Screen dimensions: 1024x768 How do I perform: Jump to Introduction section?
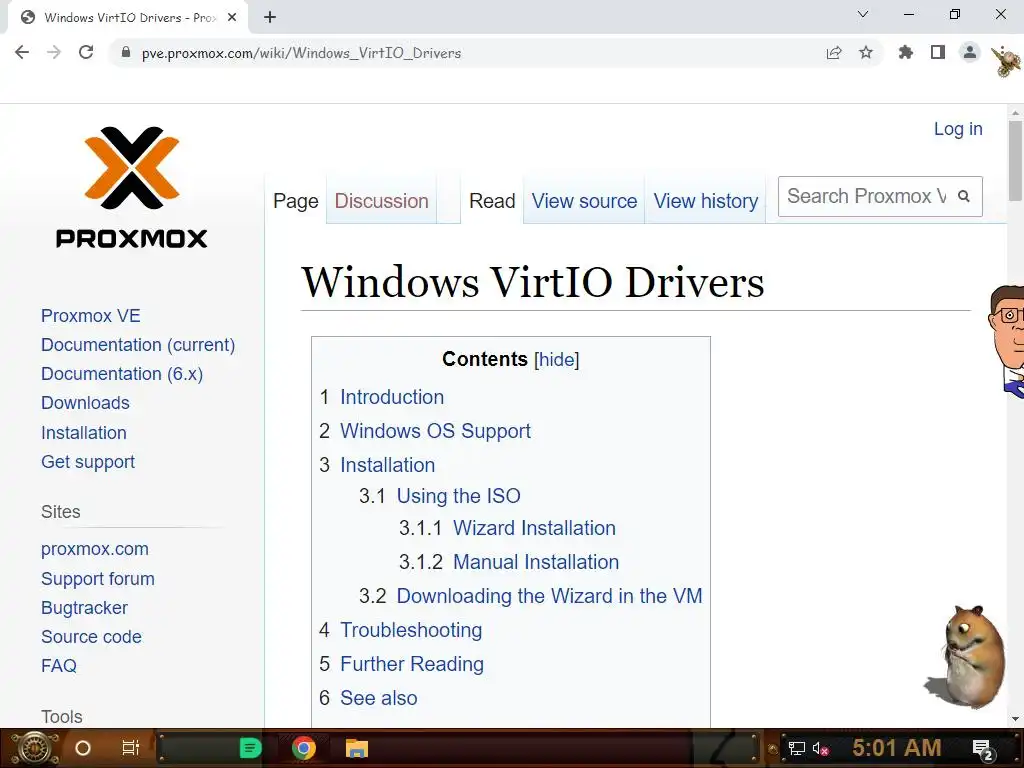[392, 397]
